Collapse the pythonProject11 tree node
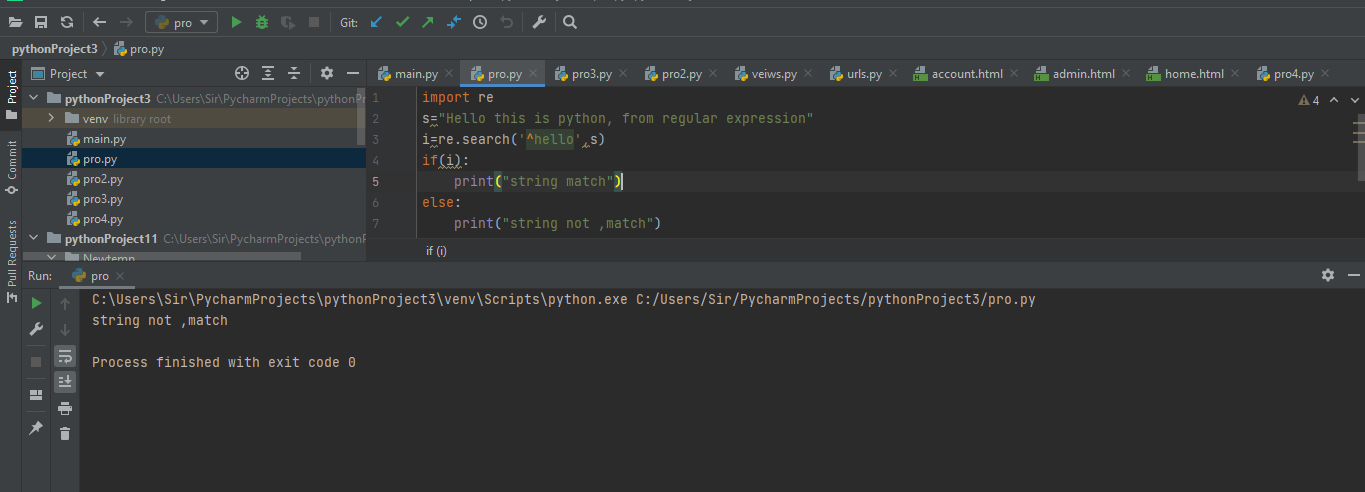The width and height of the screenshot is (1365, 492). point(32,239)
